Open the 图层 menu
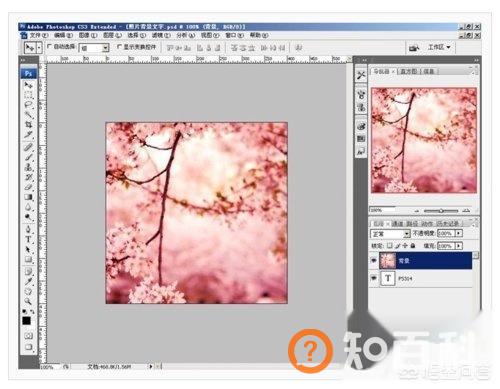The height and width of the screenshot is (389, 500). coord(112,35)
